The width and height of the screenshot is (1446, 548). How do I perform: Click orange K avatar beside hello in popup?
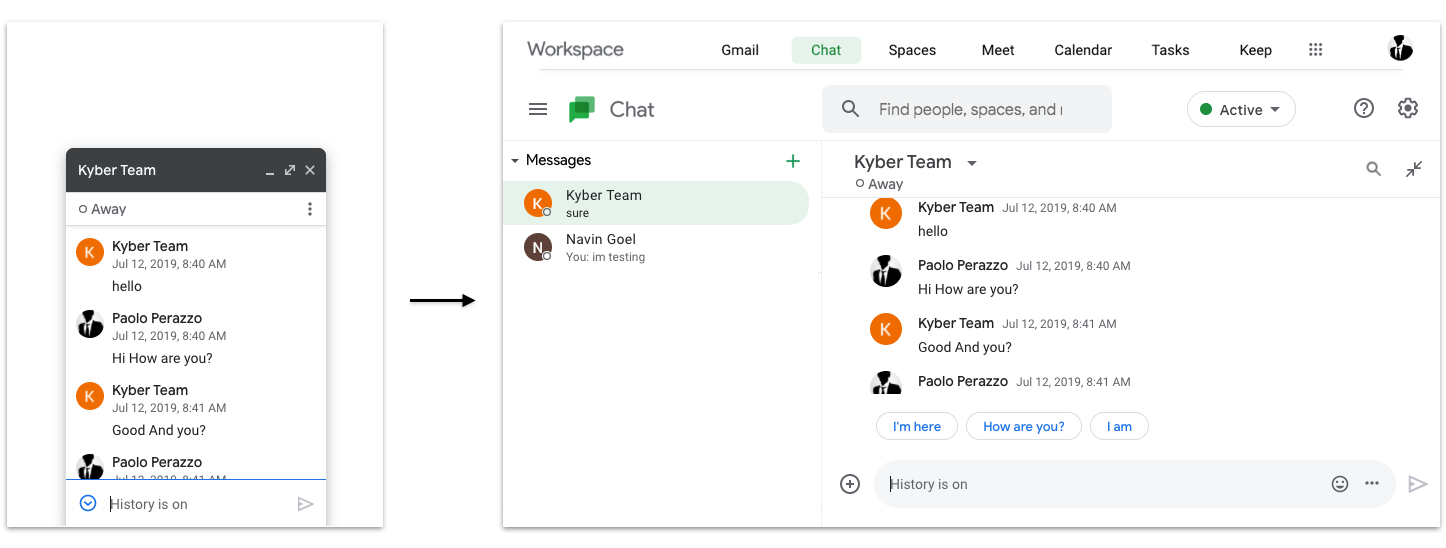point(90,252)
